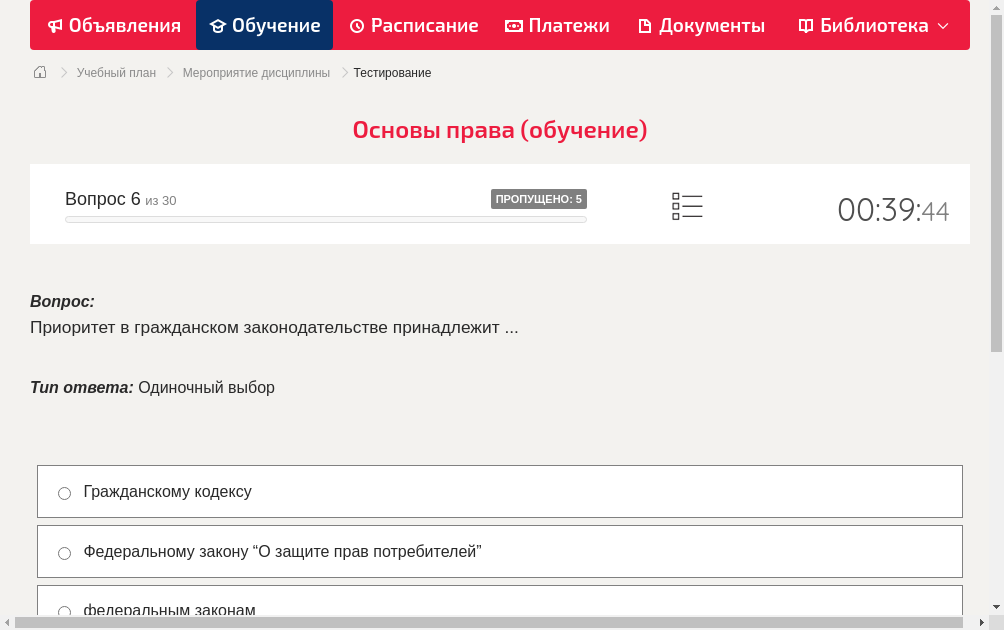Choose 'Федеральному закону О защите прав потребителей'
Screen dimensions: 1004x630
click(64, 552)
